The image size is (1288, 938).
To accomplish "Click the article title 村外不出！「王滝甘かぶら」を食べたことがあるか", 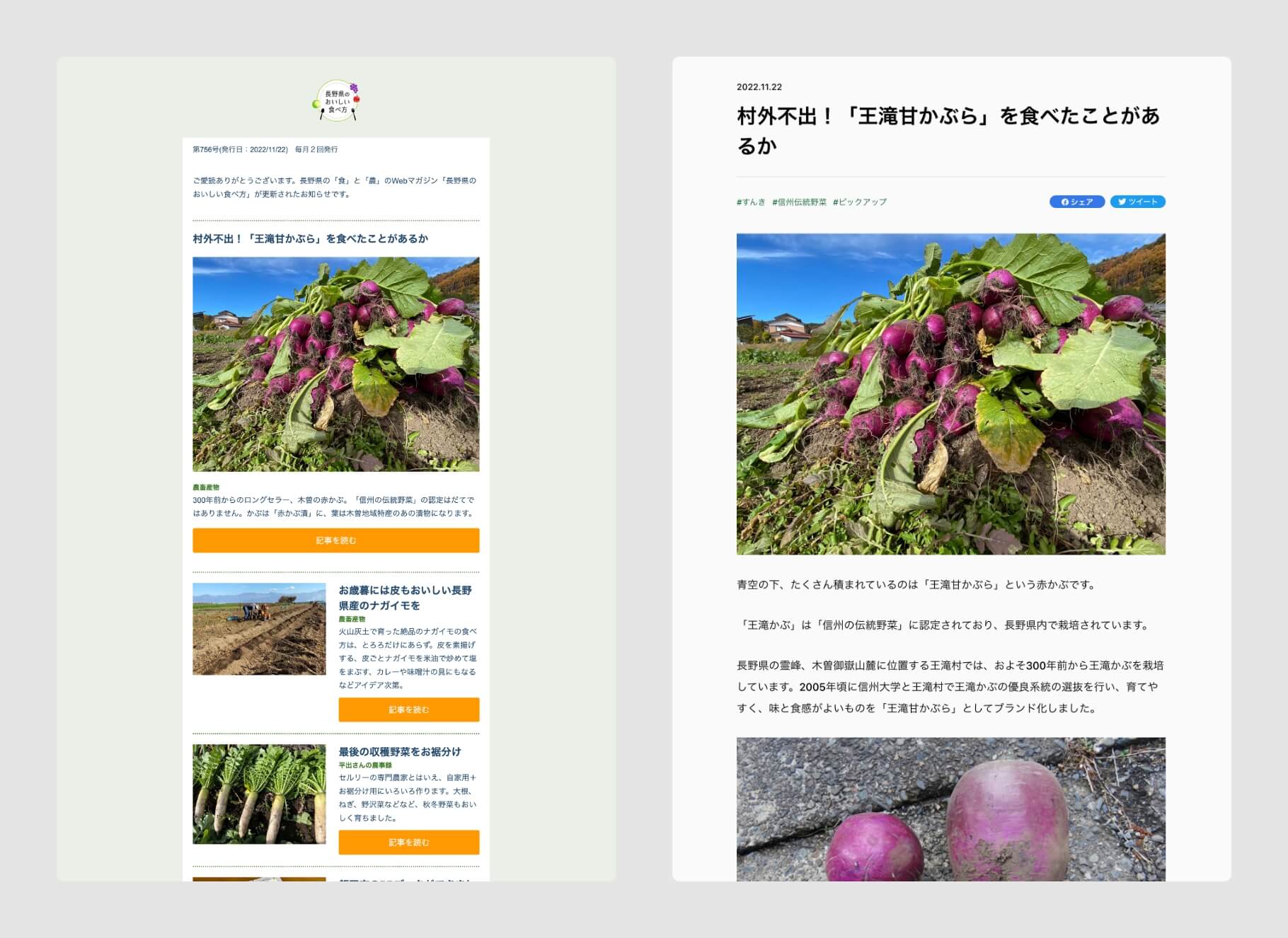I will 948,130.
